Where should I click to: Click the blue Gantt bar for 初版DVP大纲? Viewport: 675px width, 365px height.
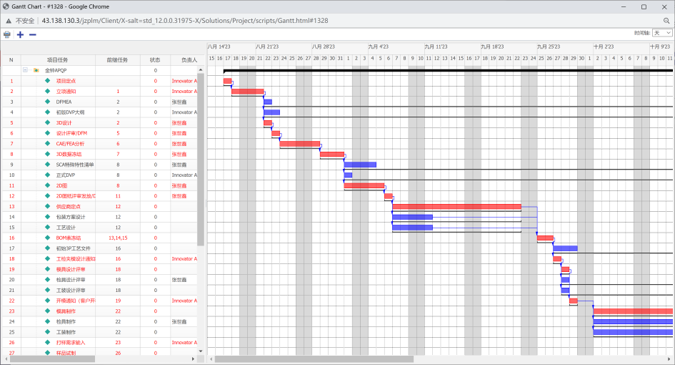pos(272,112)
